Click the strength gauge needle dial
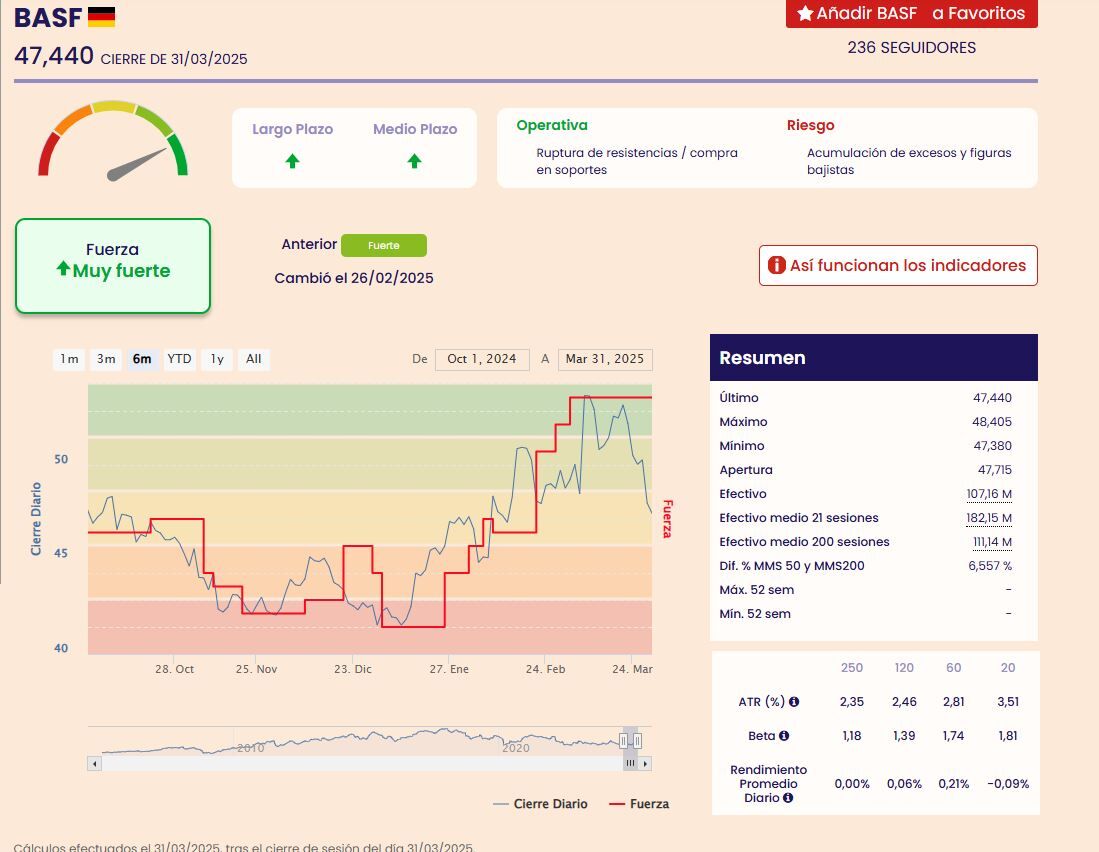Screen dimensions: 1099x852 113,140
